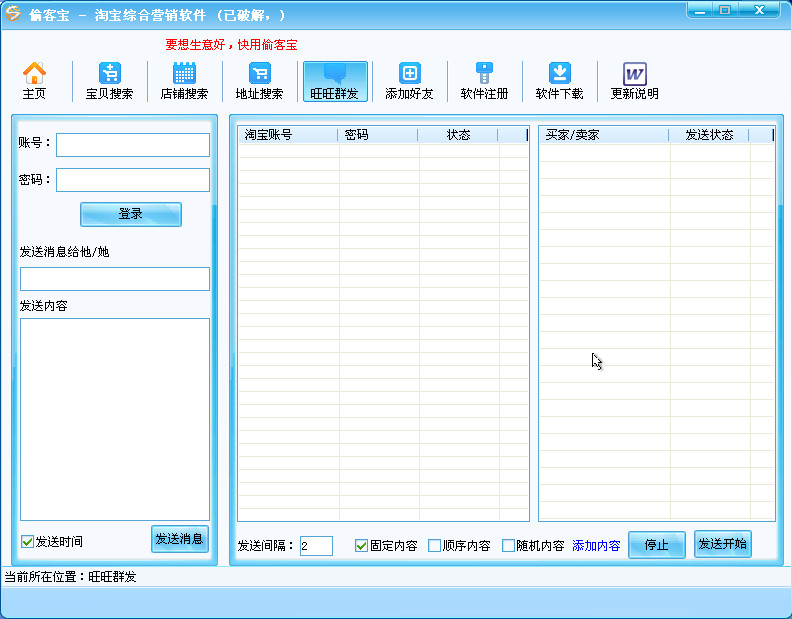Focus the 密码 password input field
792x619 pixels.
[133, 180]
